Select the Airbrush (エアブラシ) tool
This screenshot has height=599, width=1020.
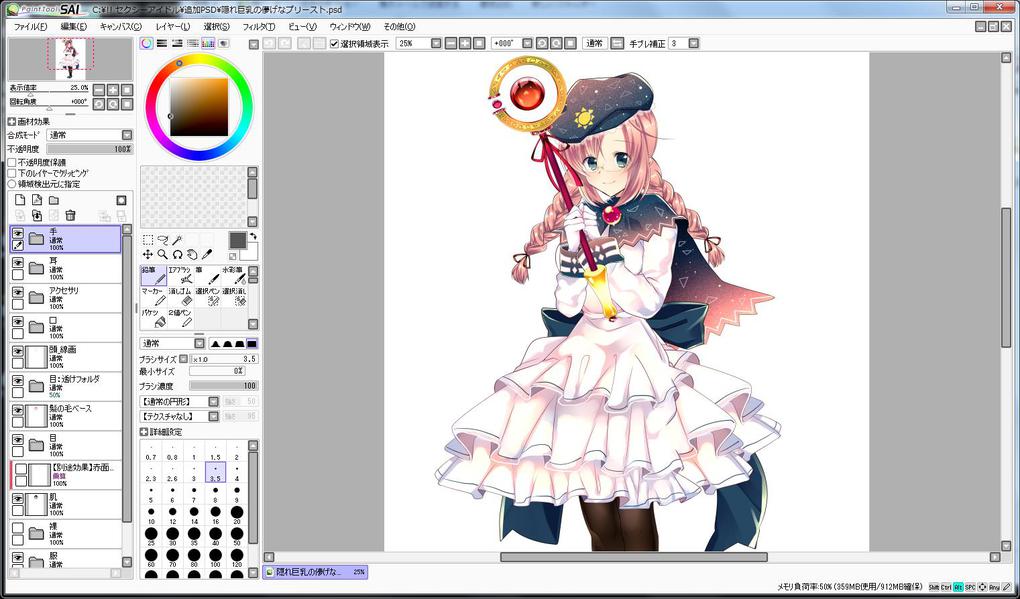click(180, 276)
